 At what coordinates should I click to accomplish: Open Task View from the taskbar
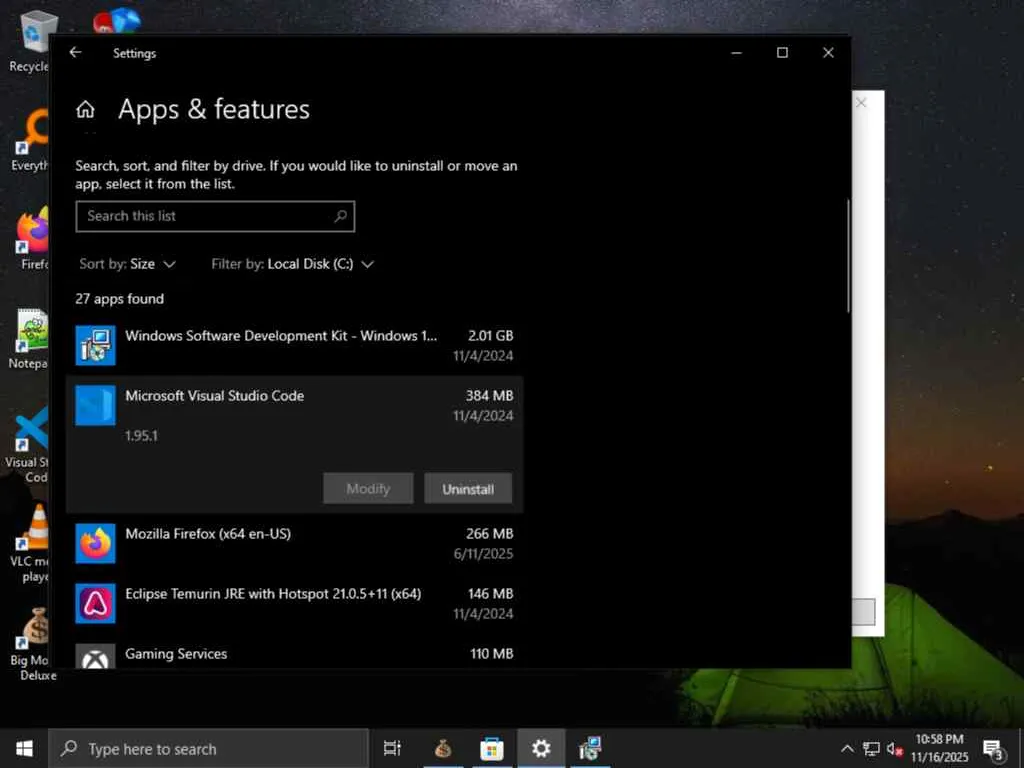[x=392, y=748]
